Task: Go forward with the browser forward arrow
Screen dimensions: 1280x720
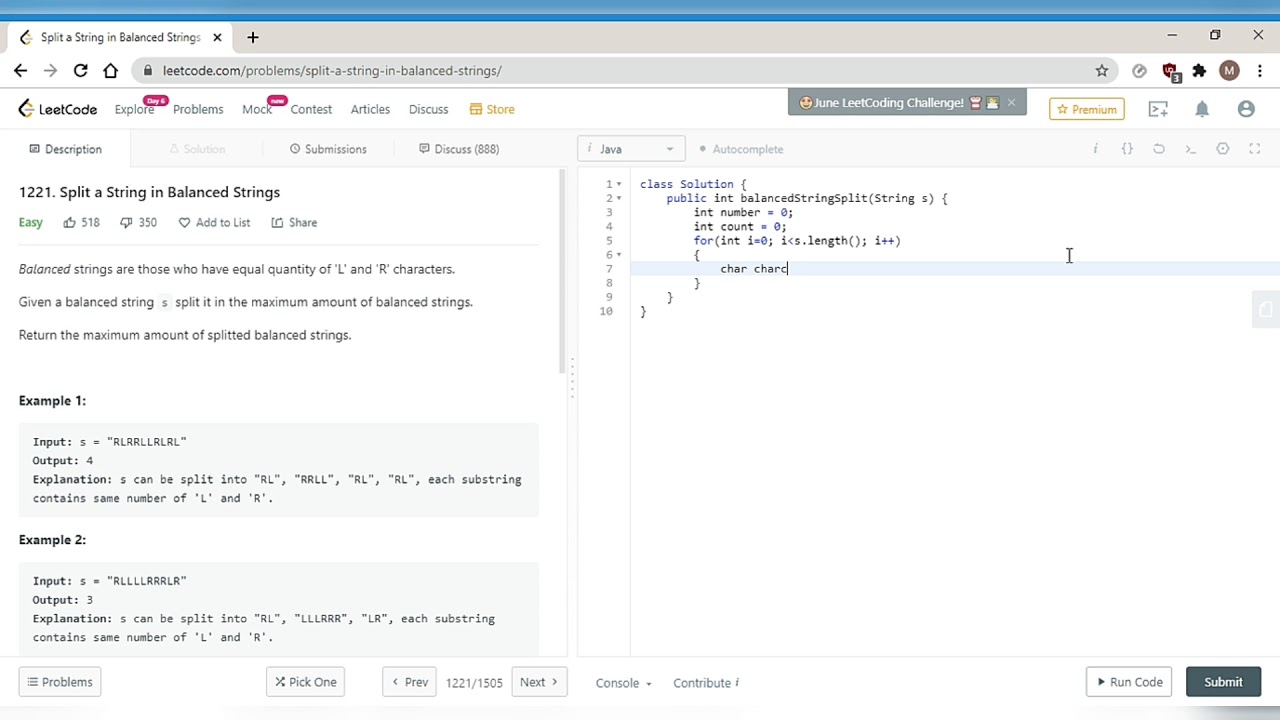Action: tap(50, 71)
